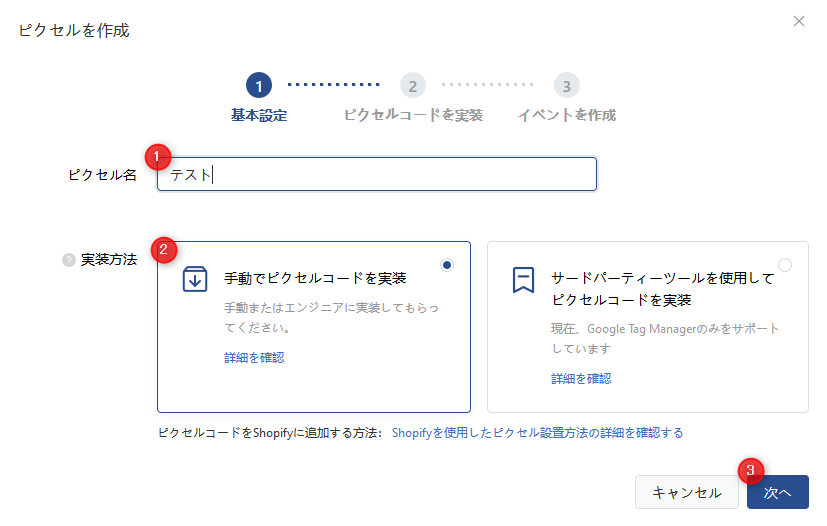Click red annotation badge number 3
The image size is (827, 526).
tap(751, 470)
